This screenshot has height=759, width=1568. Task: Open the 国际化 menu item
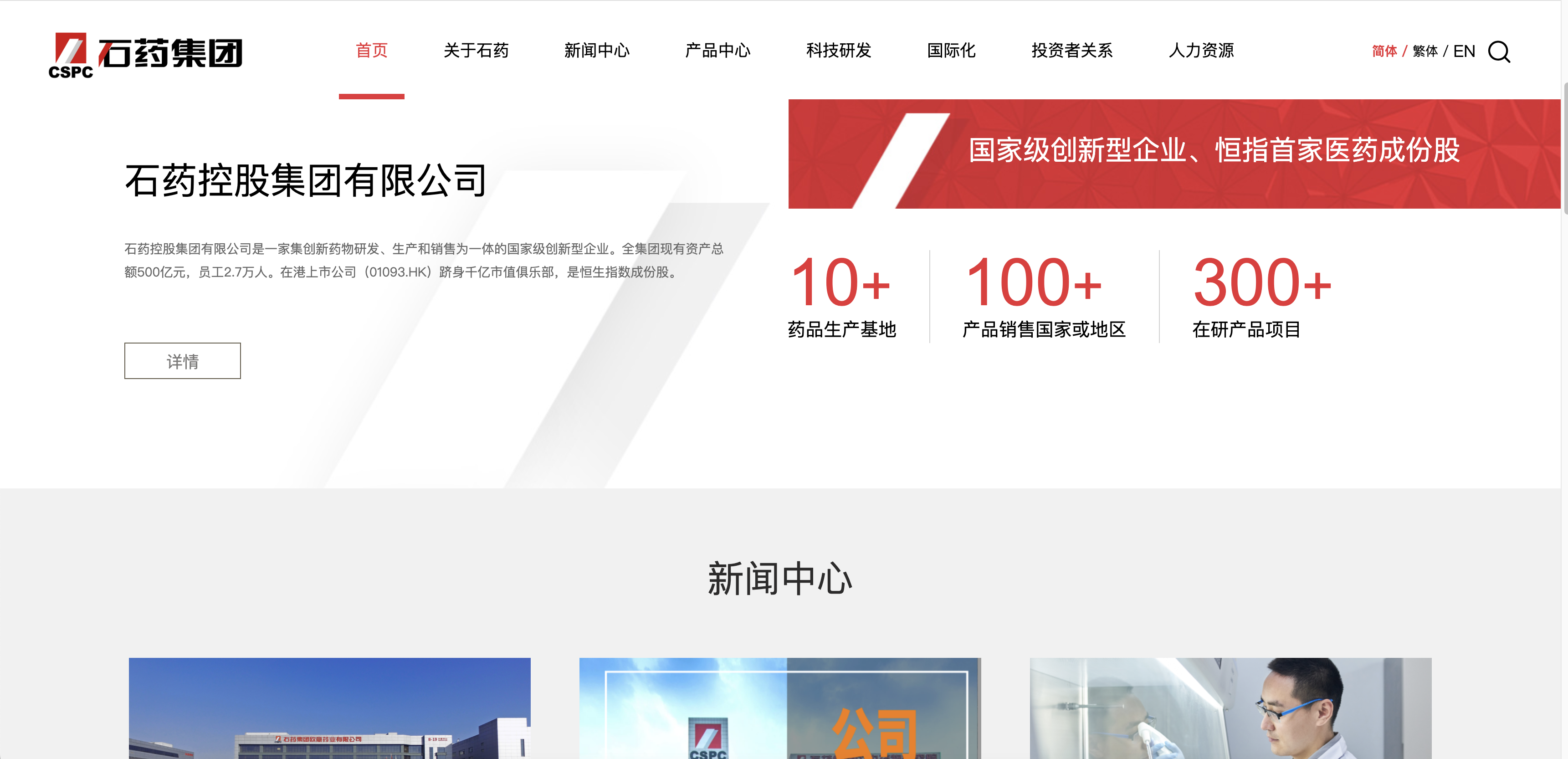[951, 51]
